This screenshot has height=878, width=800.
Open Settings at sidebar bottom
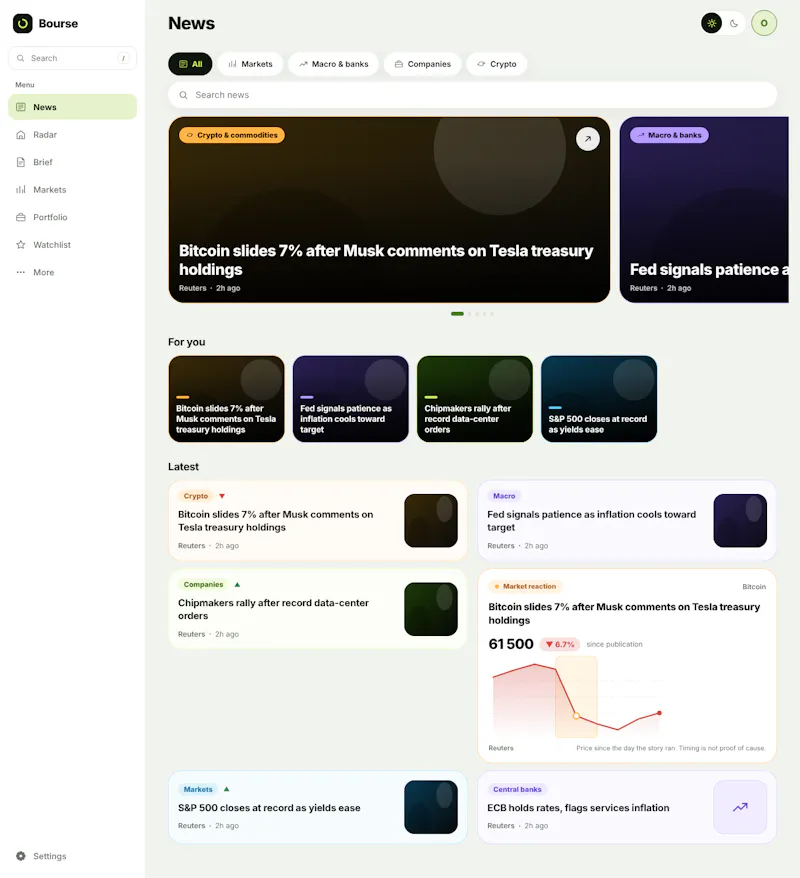click(72, 856)
